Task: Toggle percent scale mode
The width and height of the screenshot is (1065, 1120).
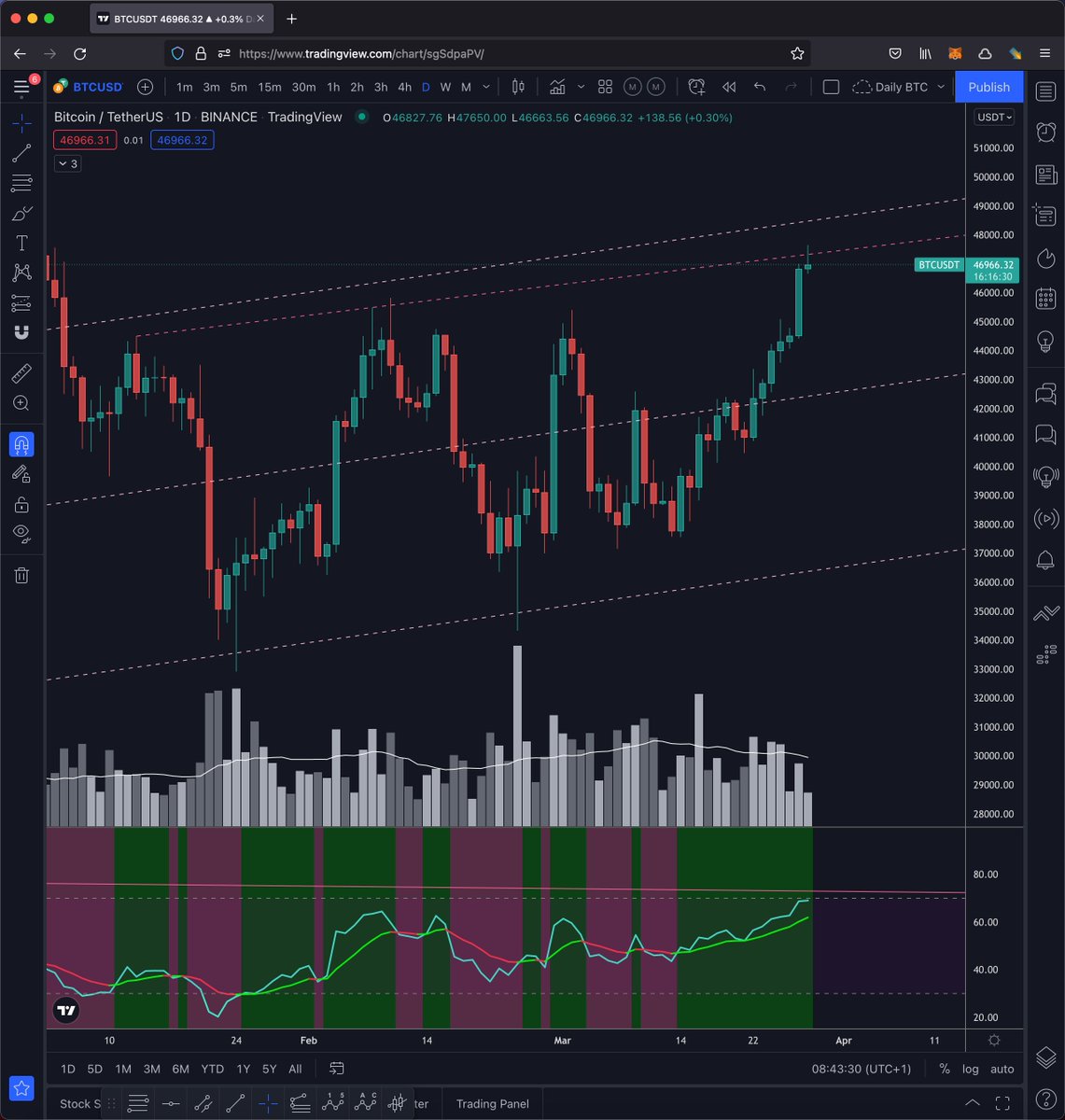Action: 945,1069
